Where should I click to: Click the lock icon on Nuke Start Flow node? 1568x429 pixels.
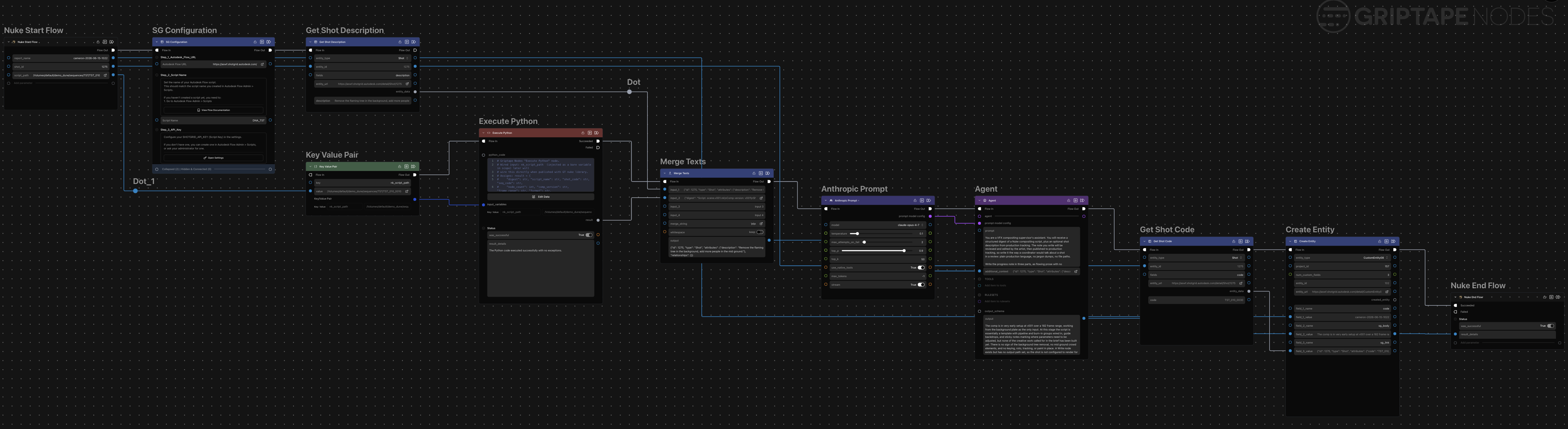point(98,42)
